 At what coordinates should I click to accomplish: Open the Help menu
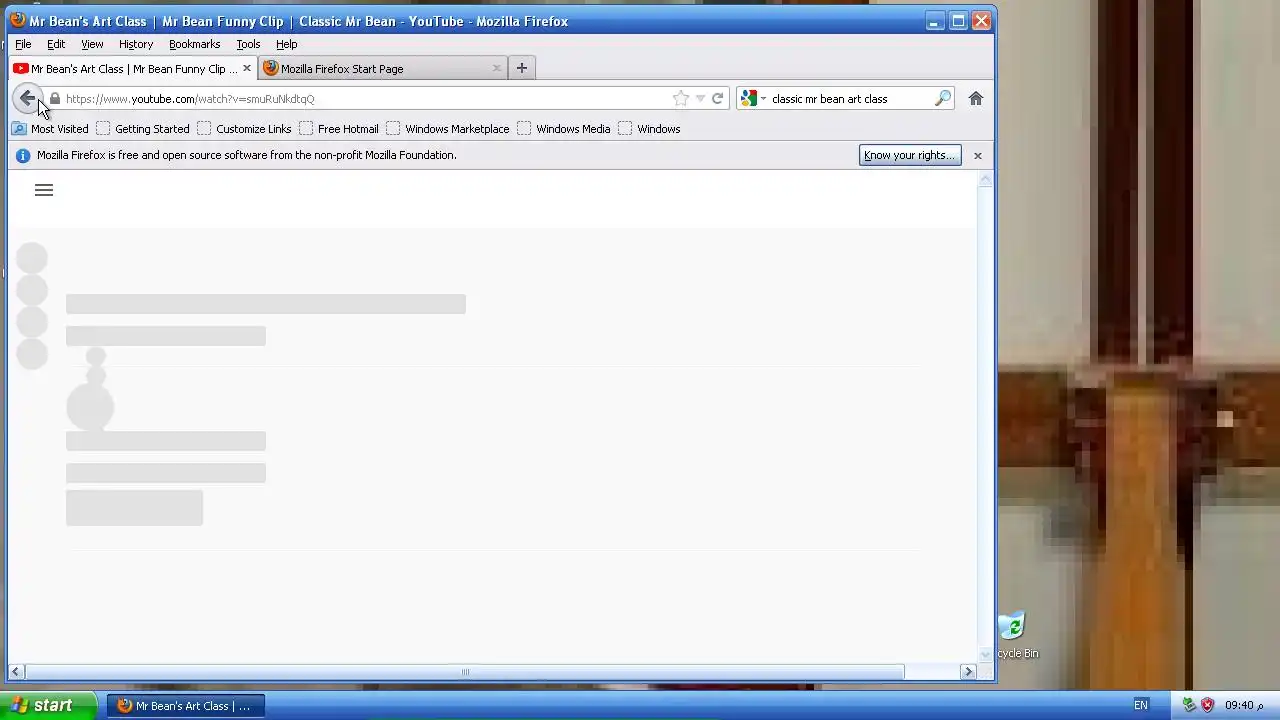[x=287, y=44]
